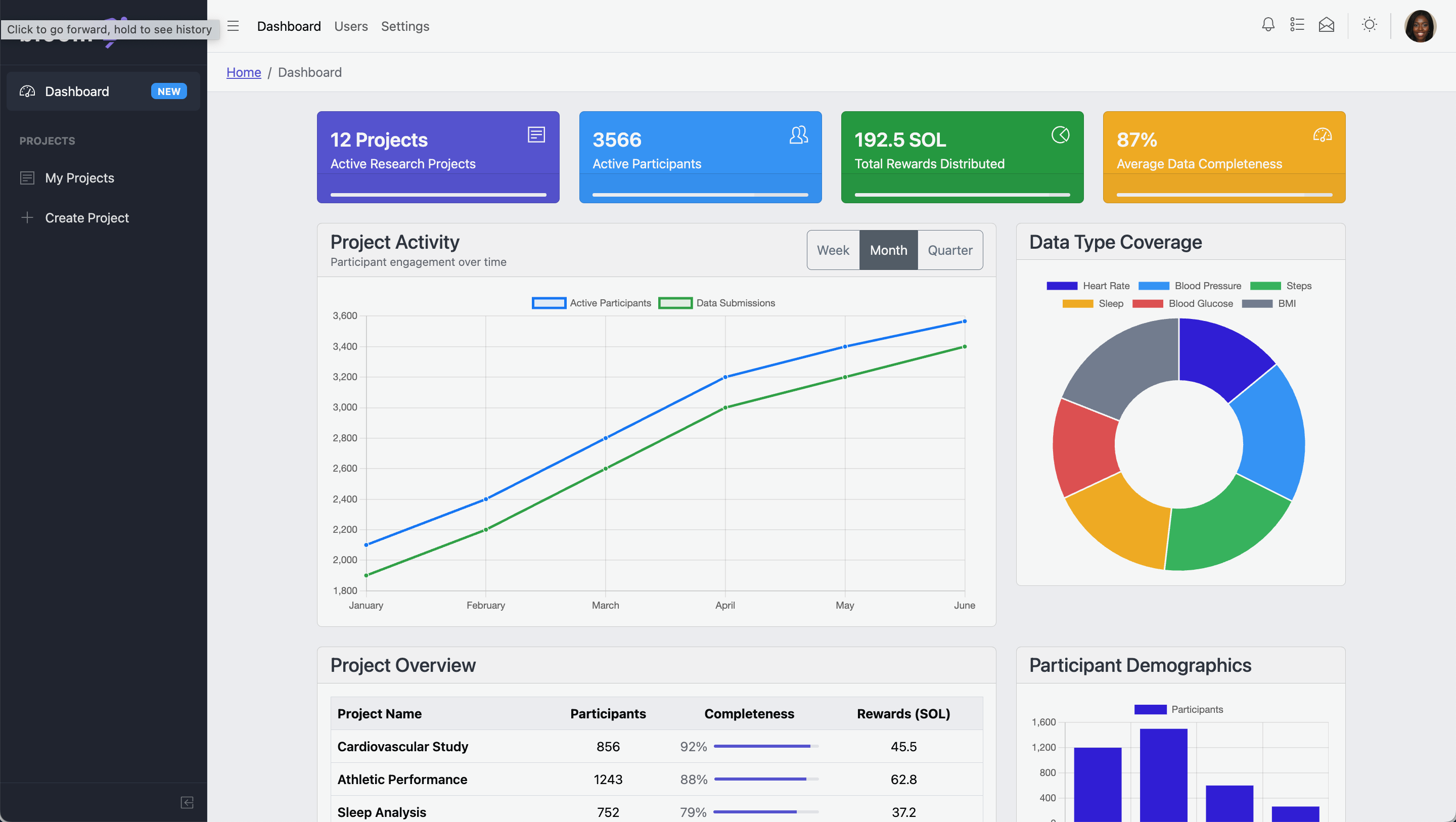Screen dimensions: 1456x822
Task: Click the Home breadcrumb link
Action: 244,72
